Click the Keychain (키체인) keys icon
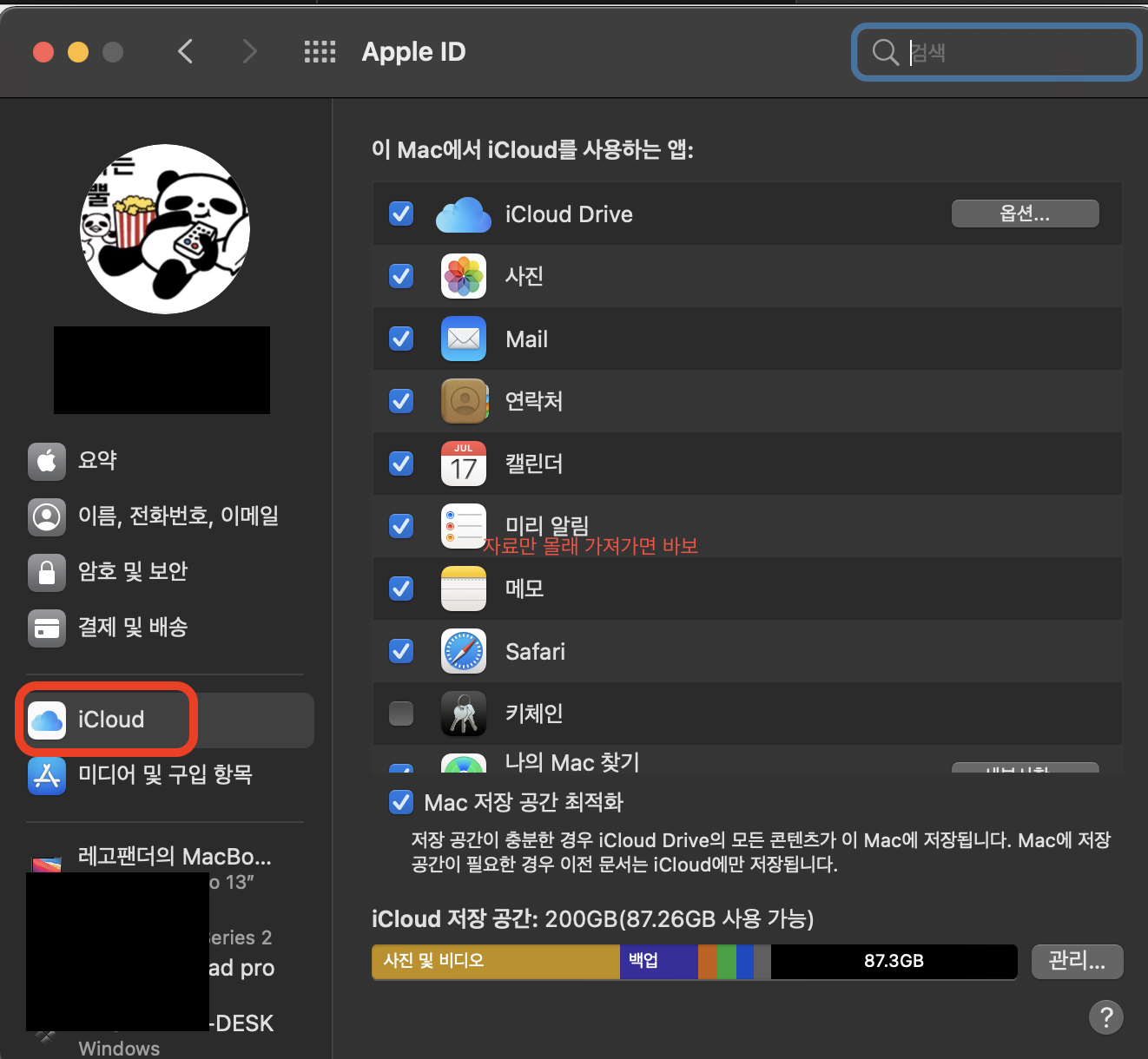 464,714
